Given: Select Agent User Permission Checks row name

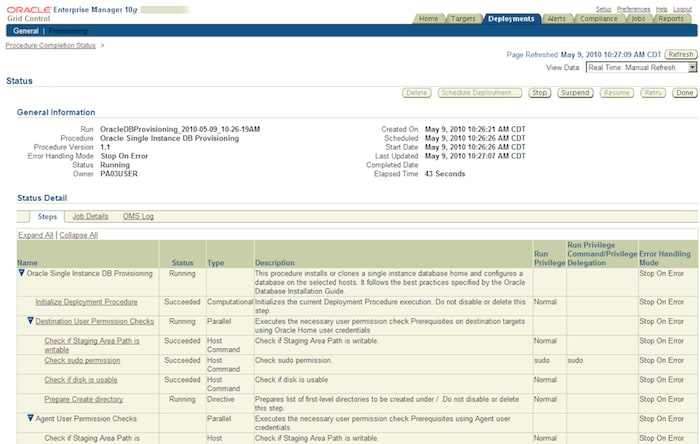Looking at the screenshot, I should click(86, 419).
